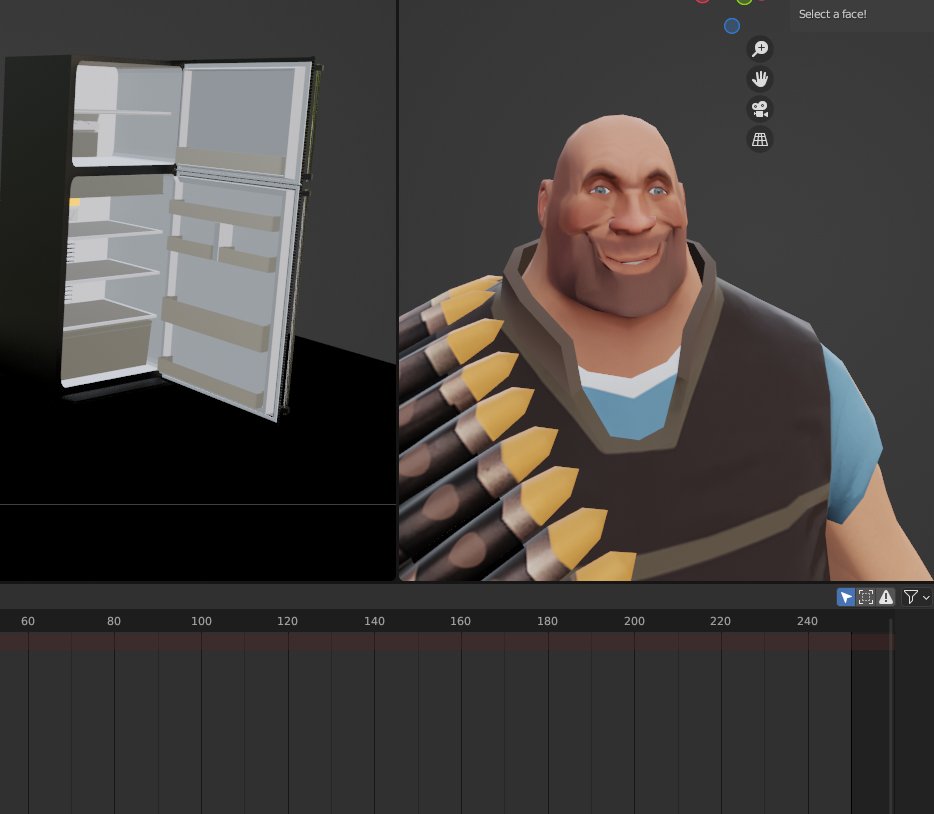This screenshot has height=814, width=934.
Task: Switch to camera view using camera icon
Action: [760, 108]
